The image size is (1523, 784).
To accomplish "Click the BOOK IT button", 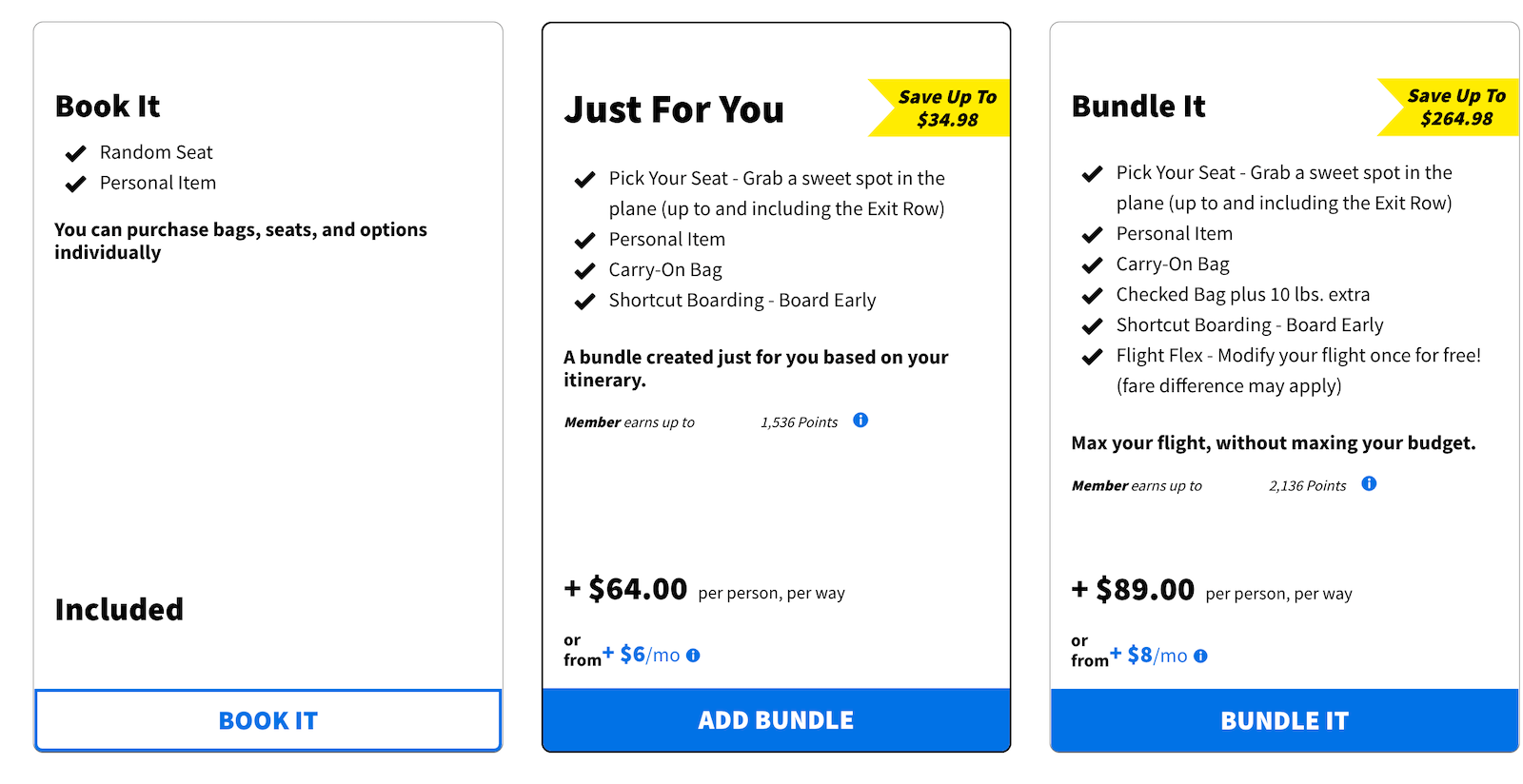I will (267, 720).
